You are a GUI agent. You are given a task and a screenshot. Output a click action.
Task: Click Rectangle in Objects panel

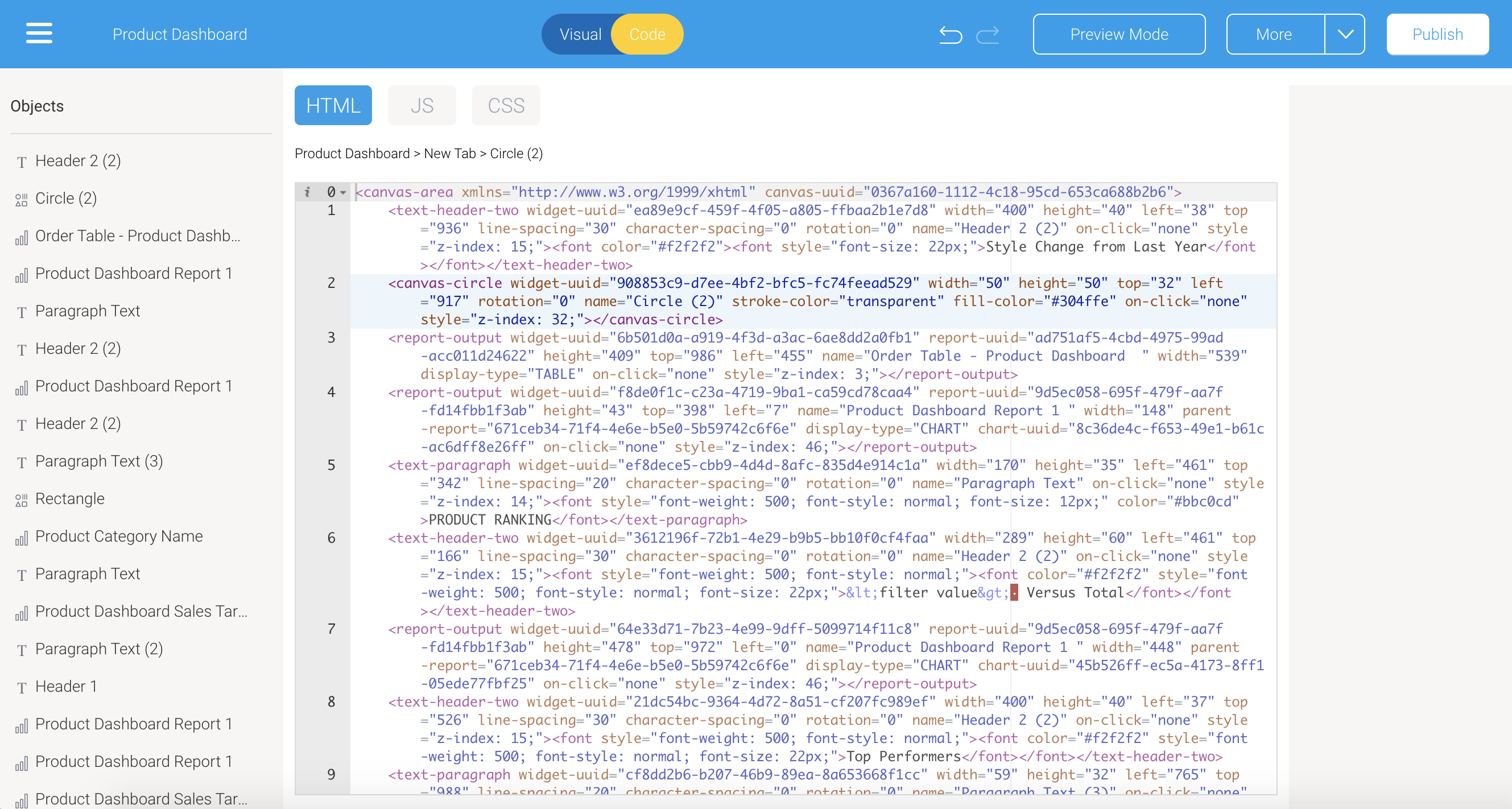coord(70,498)
